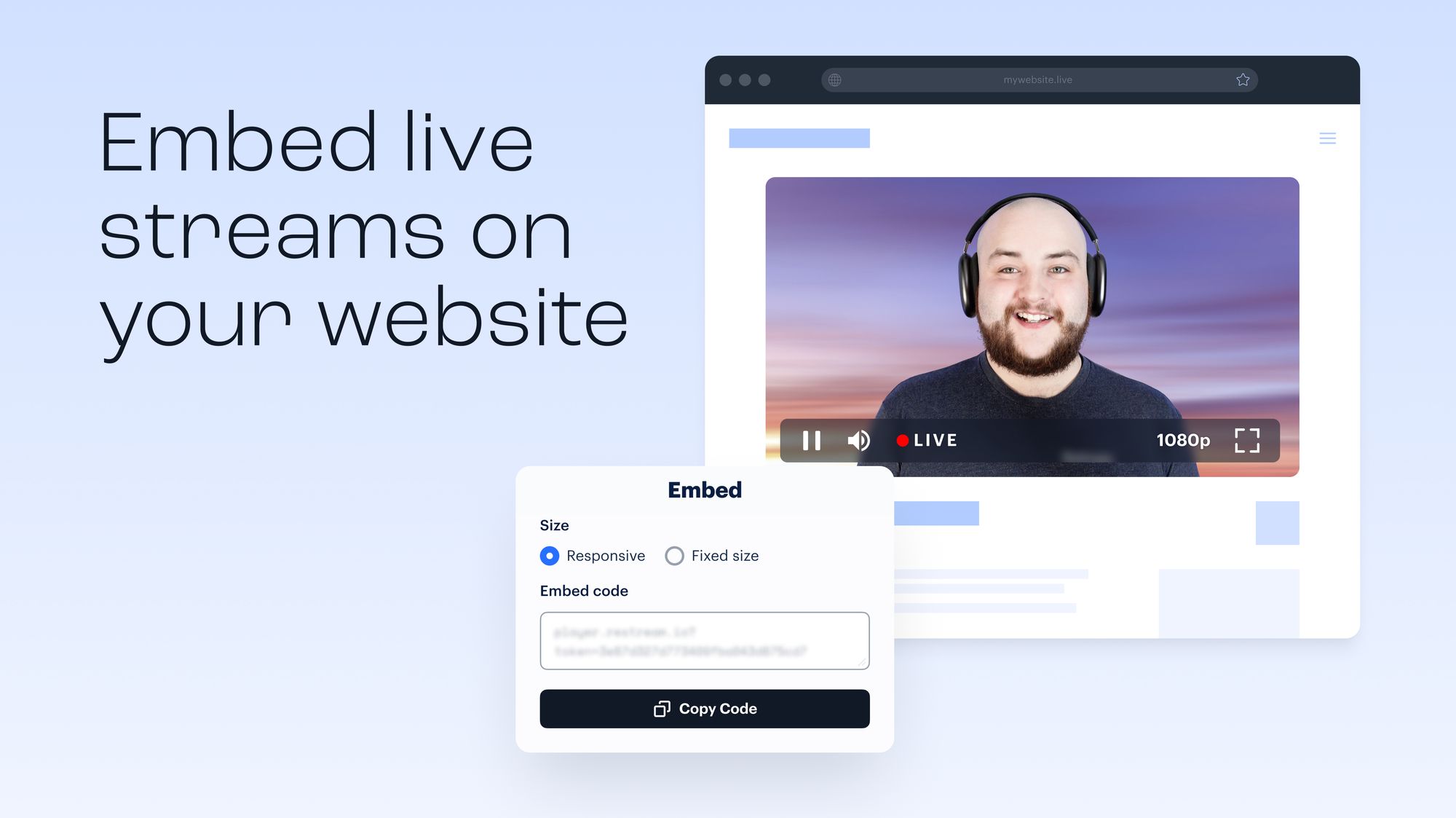Click the browser navigation bar area
The image size is (1456, 818).
(x=1037, y=79)
